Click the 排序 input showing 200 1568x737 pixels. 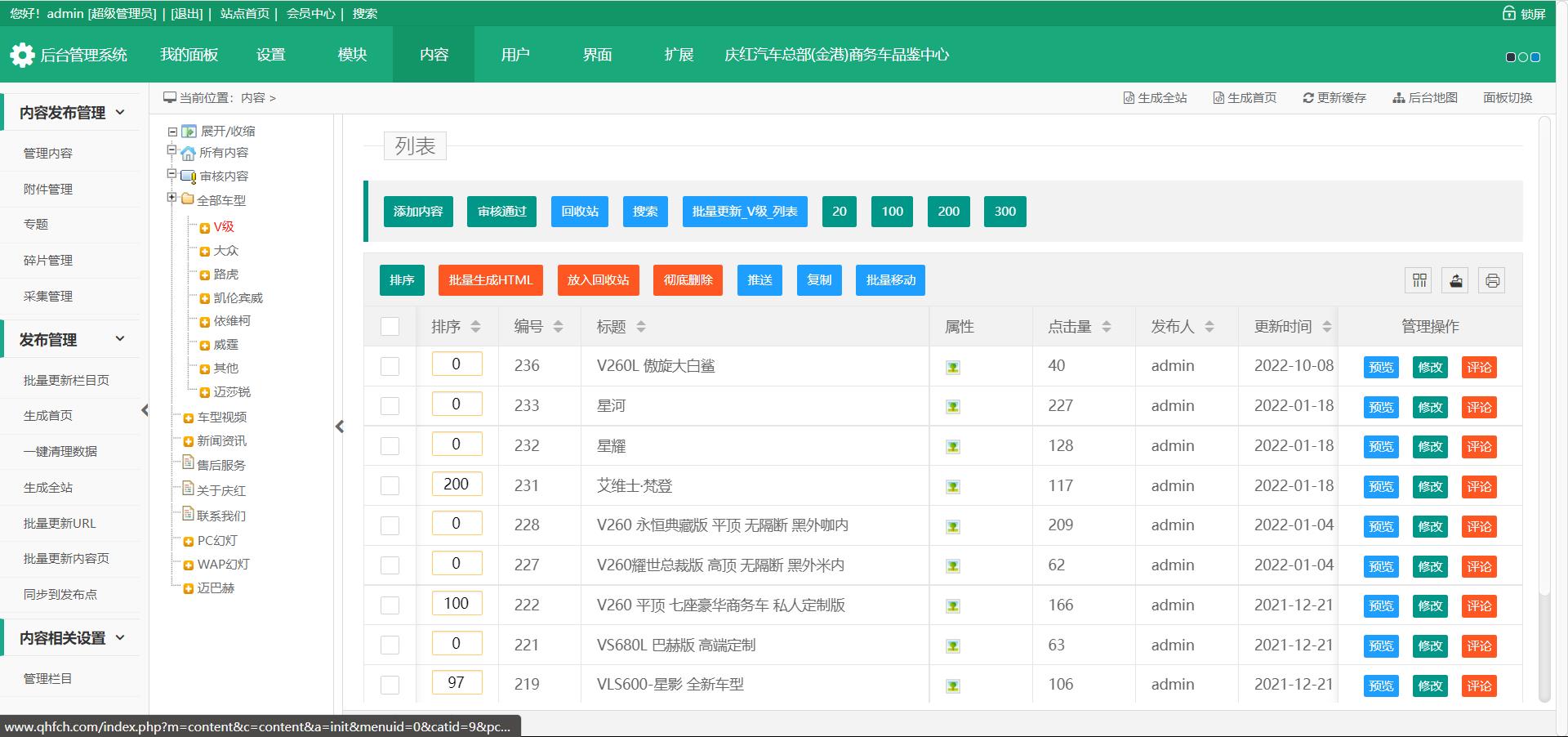point(457,485)
